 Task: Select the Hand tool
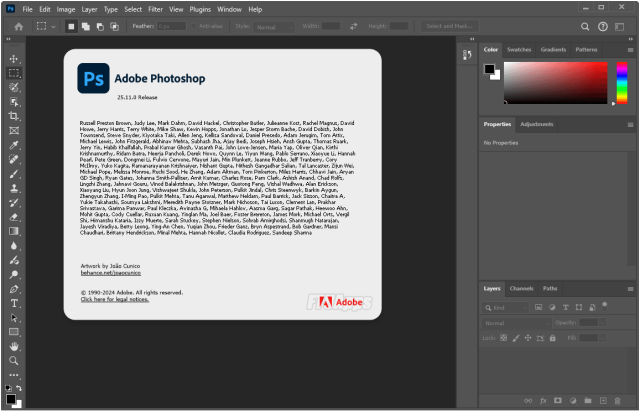pyautogui.click(x=14, y=346)
